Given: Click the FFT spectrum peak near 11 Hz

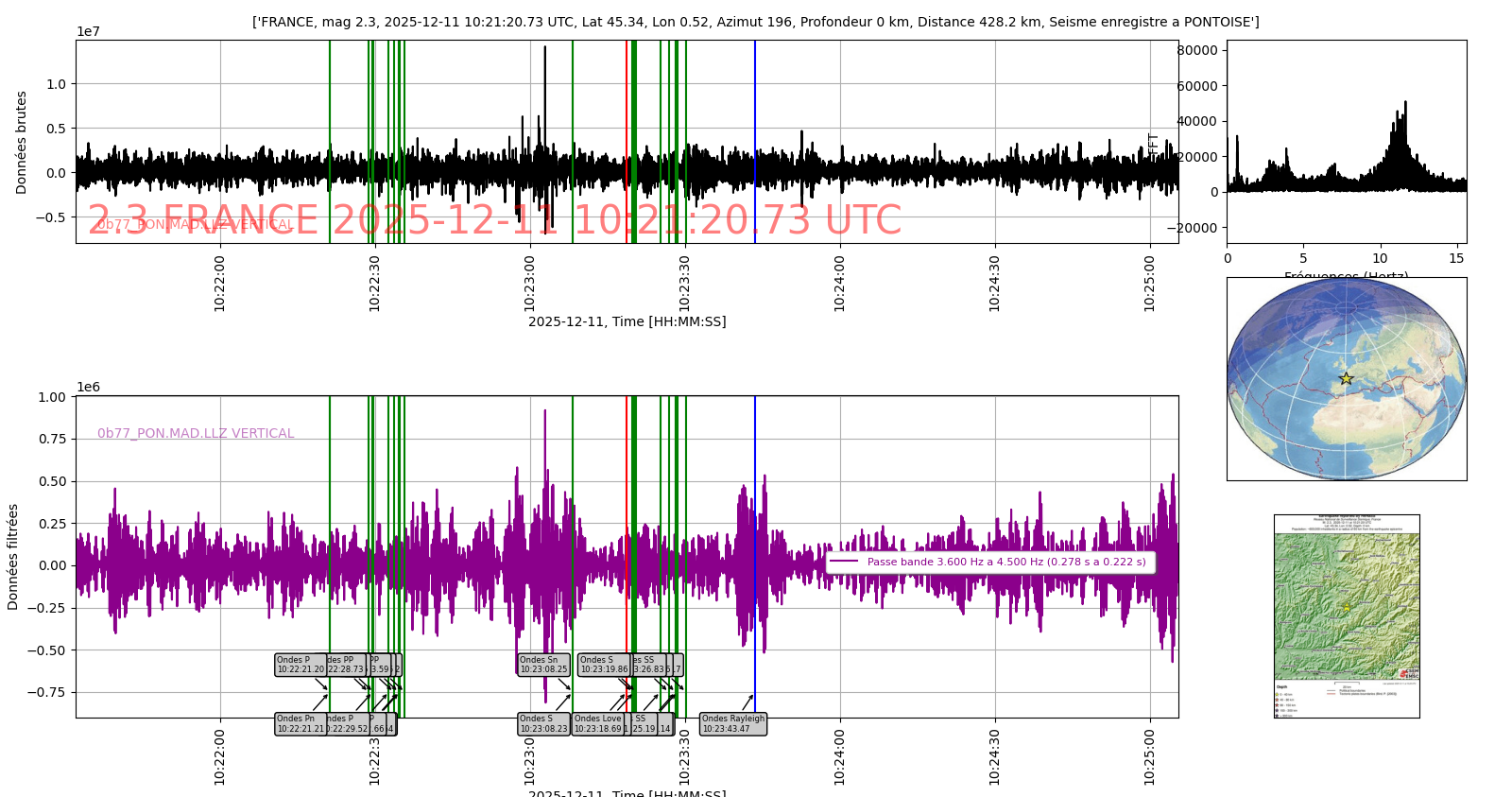Looking at the screenshot, I should coord(1405,104).
